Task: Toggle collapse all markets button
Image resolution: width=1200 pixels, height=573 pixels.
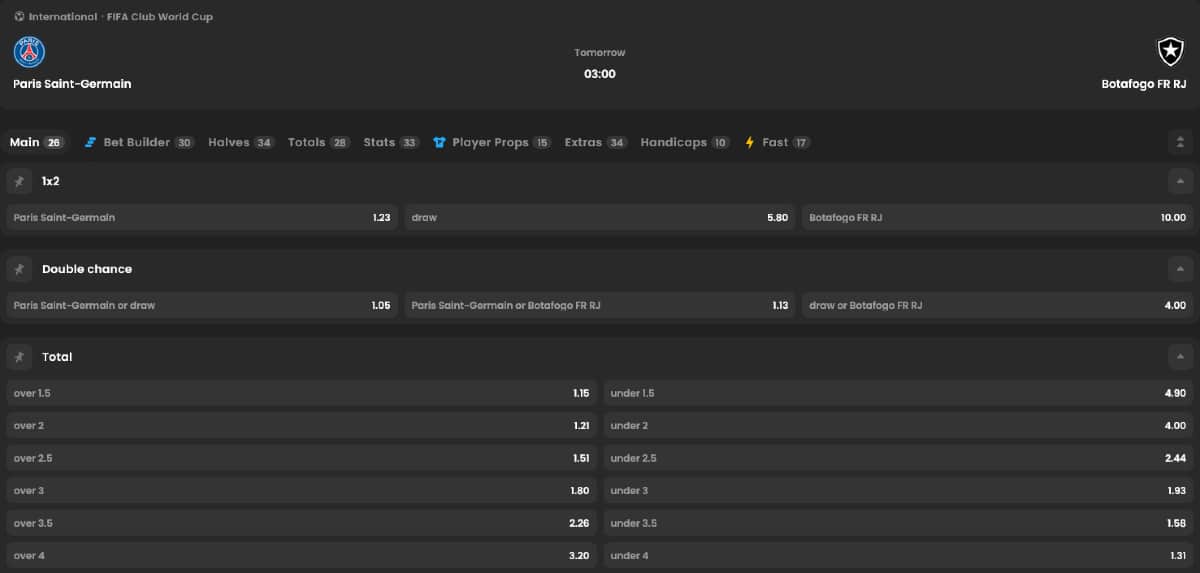Action: point(1180,142)
